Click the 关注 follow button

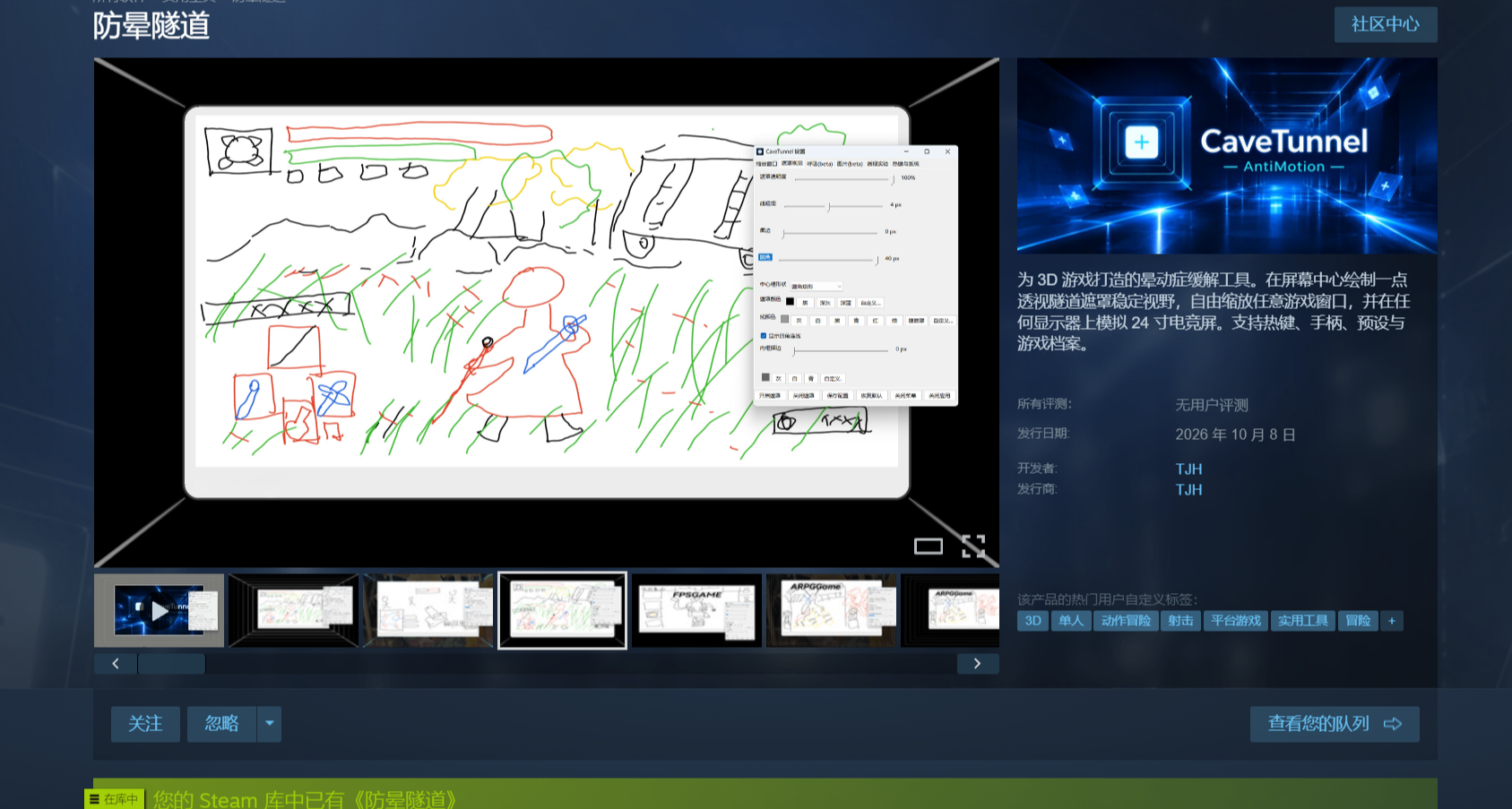[145, 724]
